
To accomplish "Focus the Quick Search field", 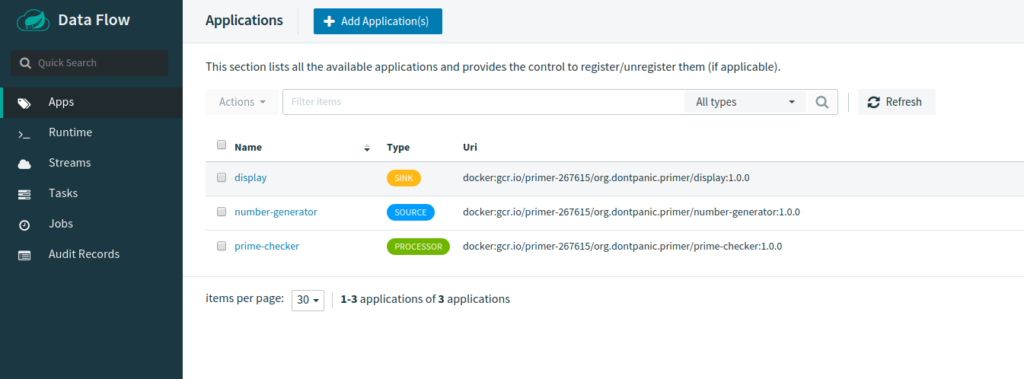I will pyautogui.click(x=89, y=63).
